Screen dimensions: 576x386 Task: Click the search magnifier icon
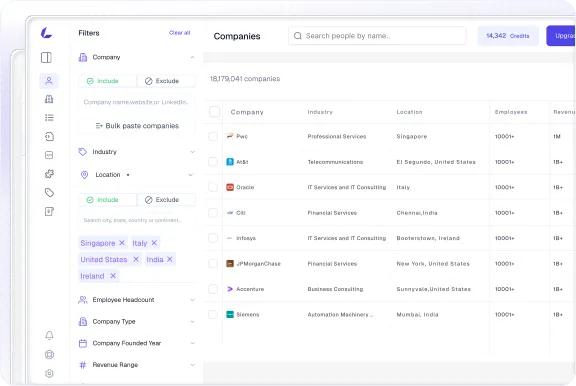[298, 36]
